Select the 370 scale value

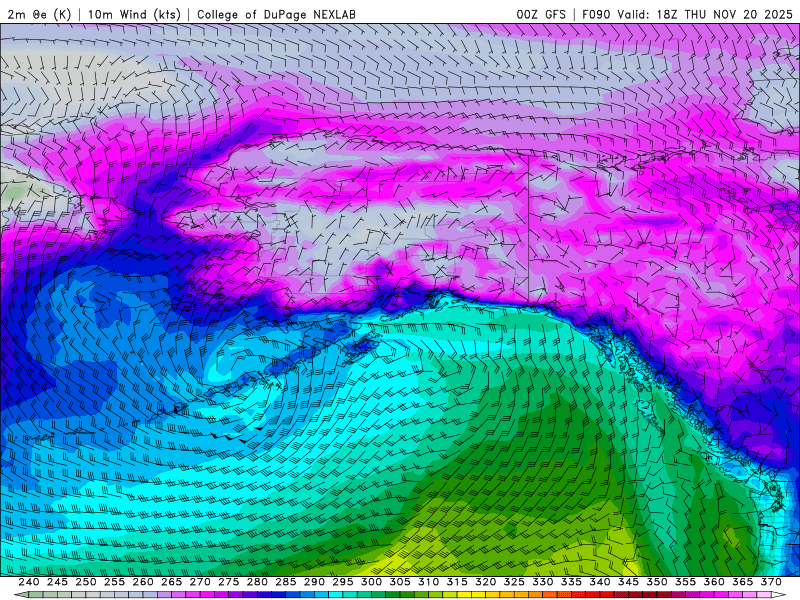[771, 582]
